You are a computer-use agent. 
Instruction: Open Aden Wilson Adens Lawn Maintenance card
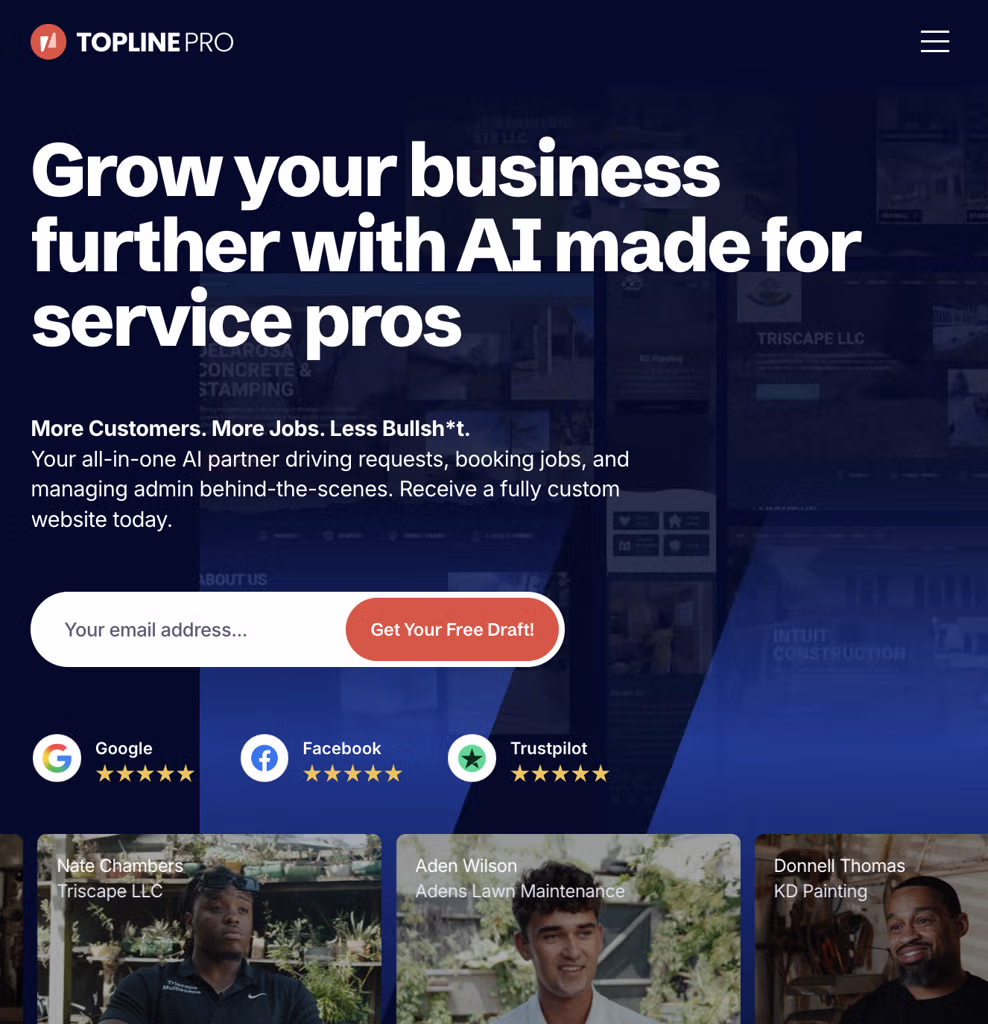(568, 929)
